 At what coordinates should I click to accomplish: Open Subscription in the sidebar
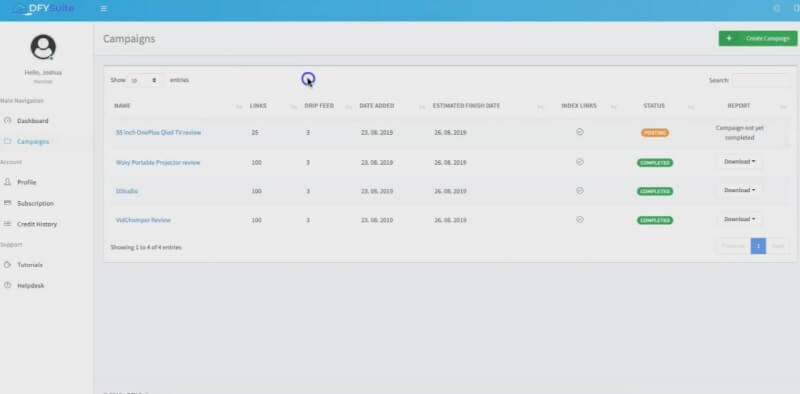pyautogui.click(x=35, y=203)
